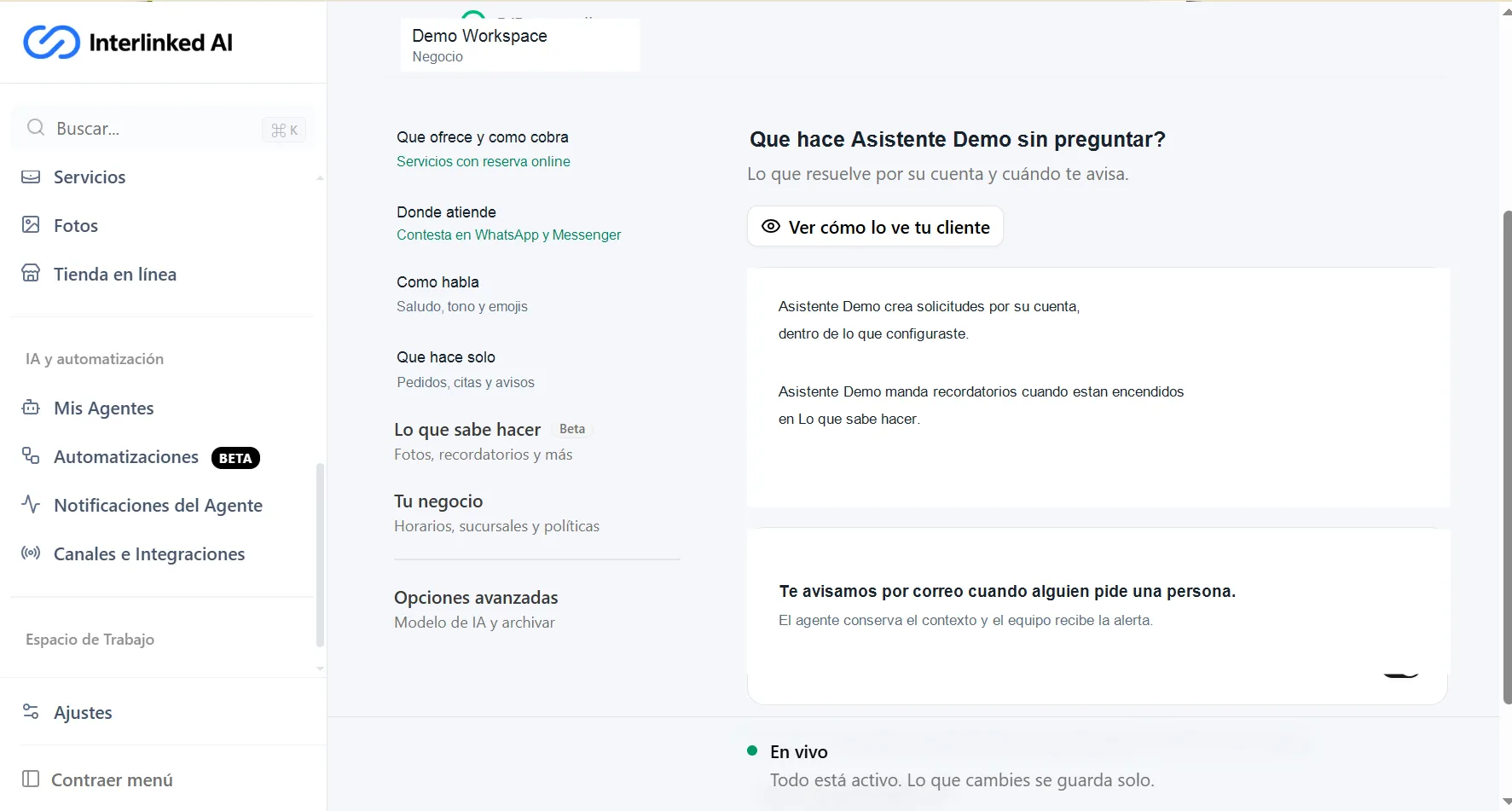
Task: Click the 'Espacio de Trabajo' section header
Action: tap(90, 640)
